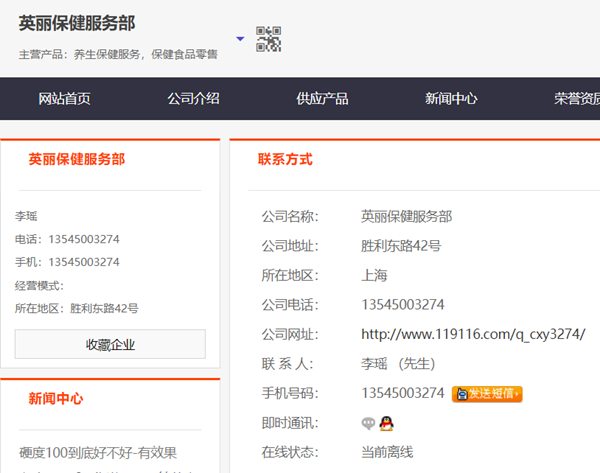Click the contact name 李瑶 in sidebar
This screenshot has height=473, width=600.
tap(26, 216)
